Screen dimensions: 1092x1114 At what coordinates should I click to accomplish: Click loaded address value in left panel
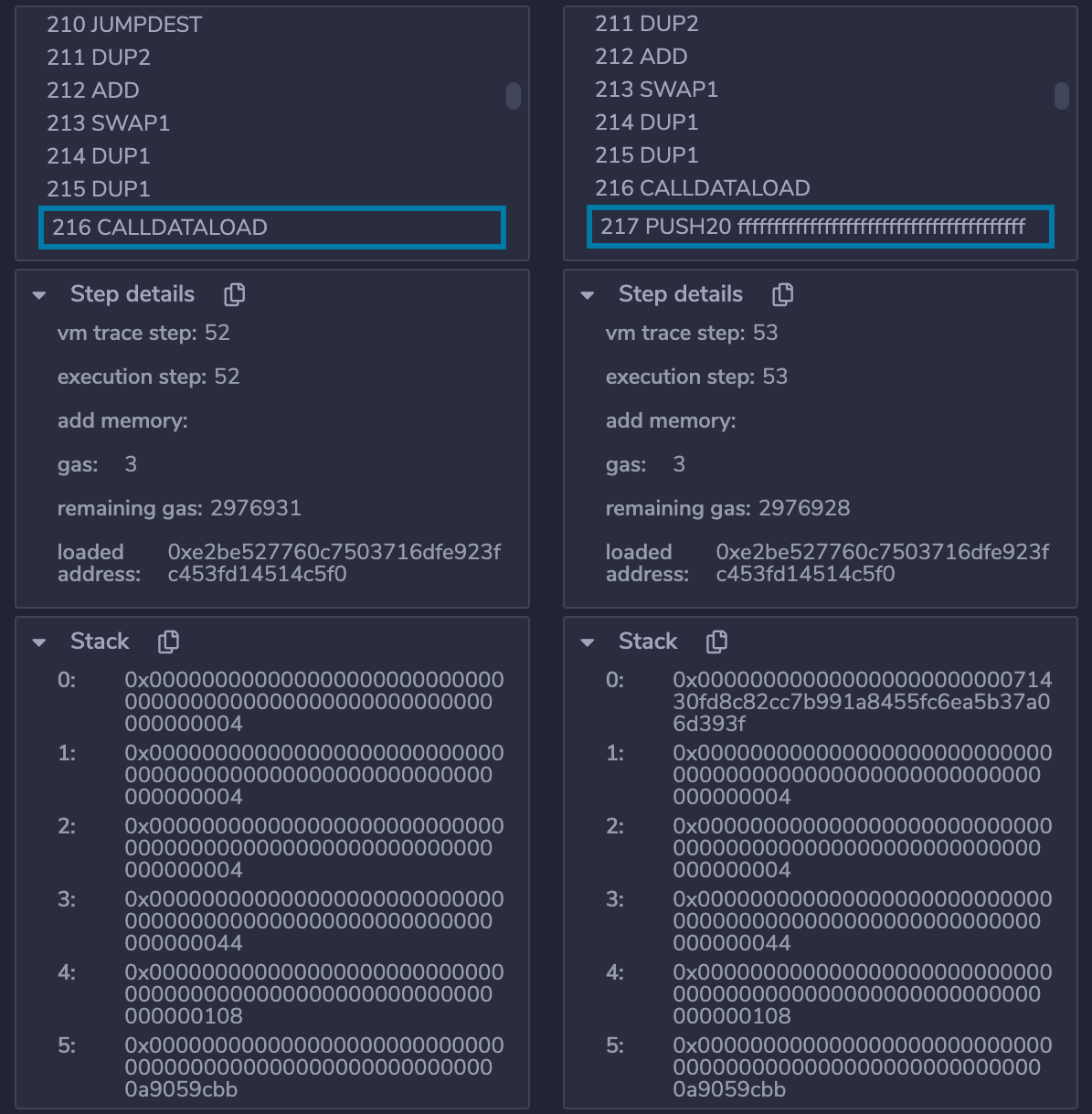pyautogui.click(x=334, y=563)
